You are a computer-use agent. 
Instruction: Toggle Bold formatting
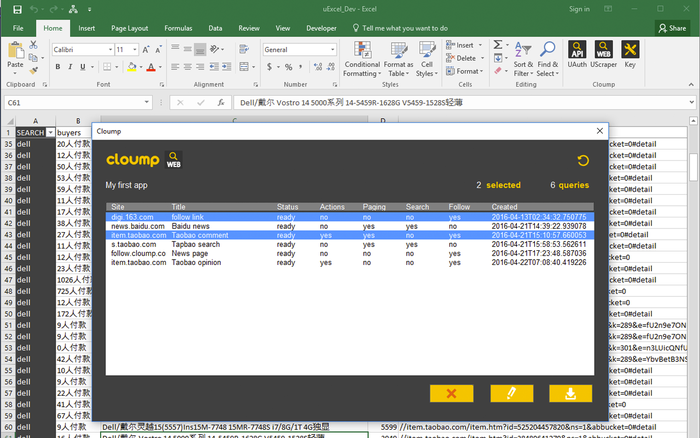[x=58, y=67]
